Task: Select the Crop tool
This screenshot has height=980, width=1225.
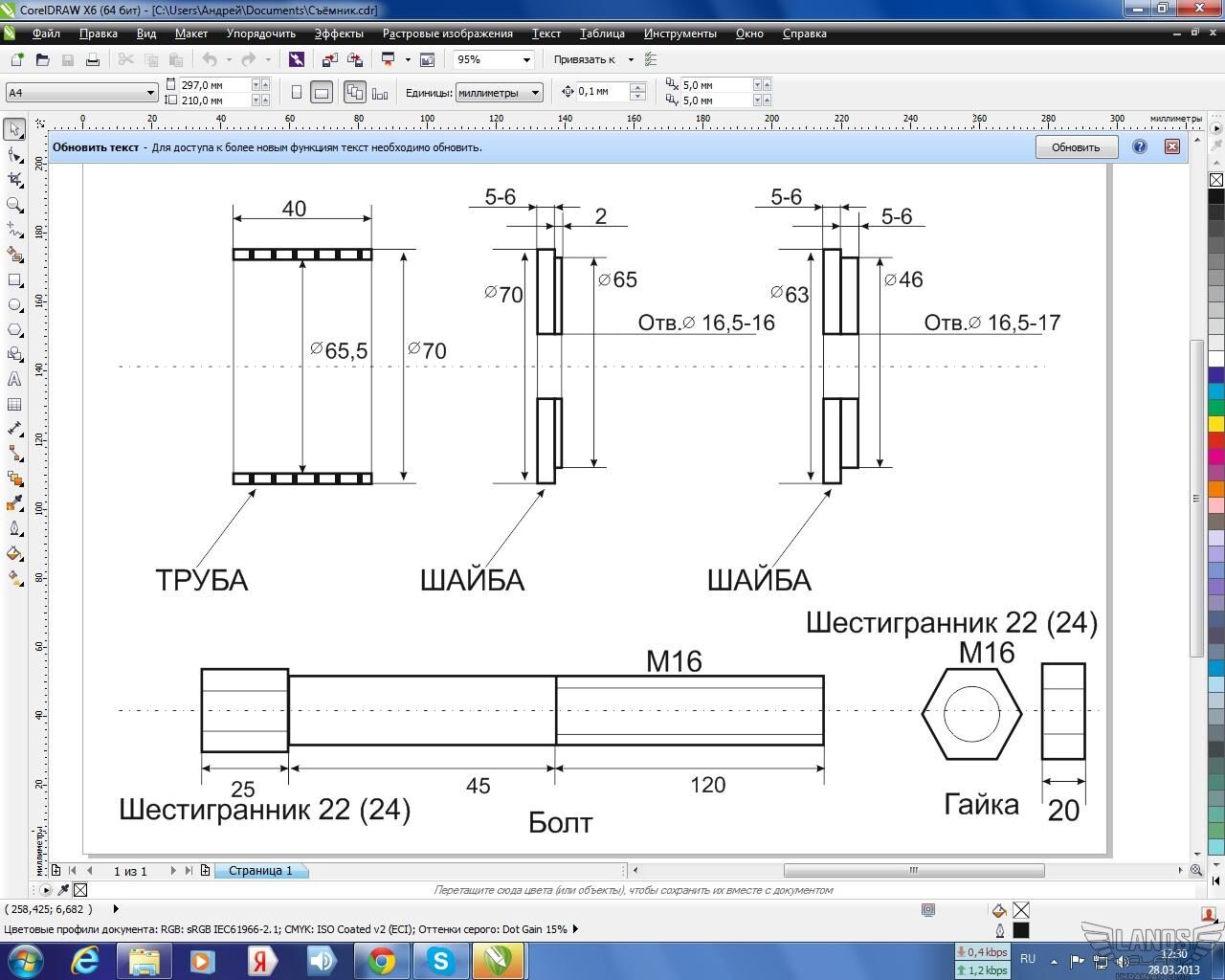Action: [x=14, y=179]
